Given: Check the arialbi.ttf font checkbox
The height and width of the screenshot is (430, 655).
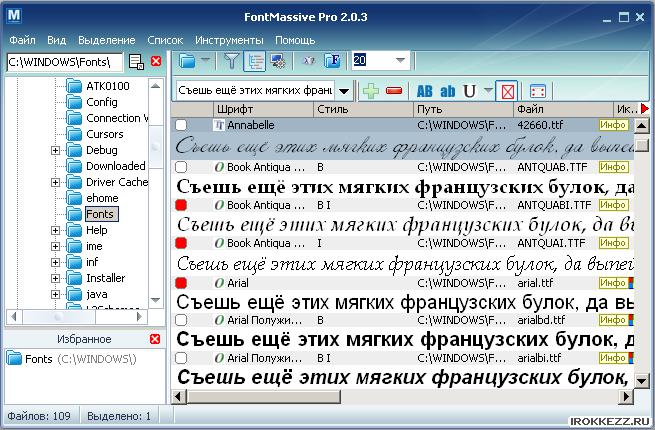Looking at the screenshot, I should [x=181, y=358].
